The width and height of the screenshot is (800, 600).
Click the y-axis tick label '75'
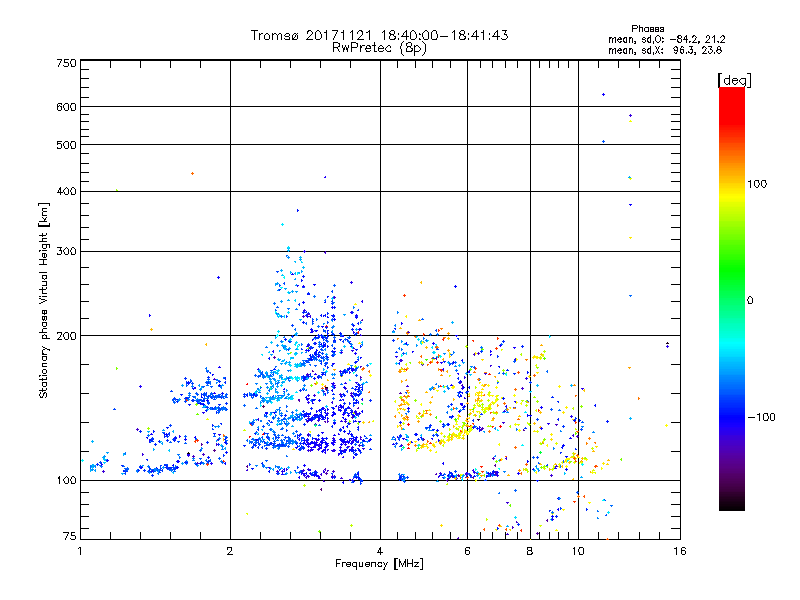point(70,536)
